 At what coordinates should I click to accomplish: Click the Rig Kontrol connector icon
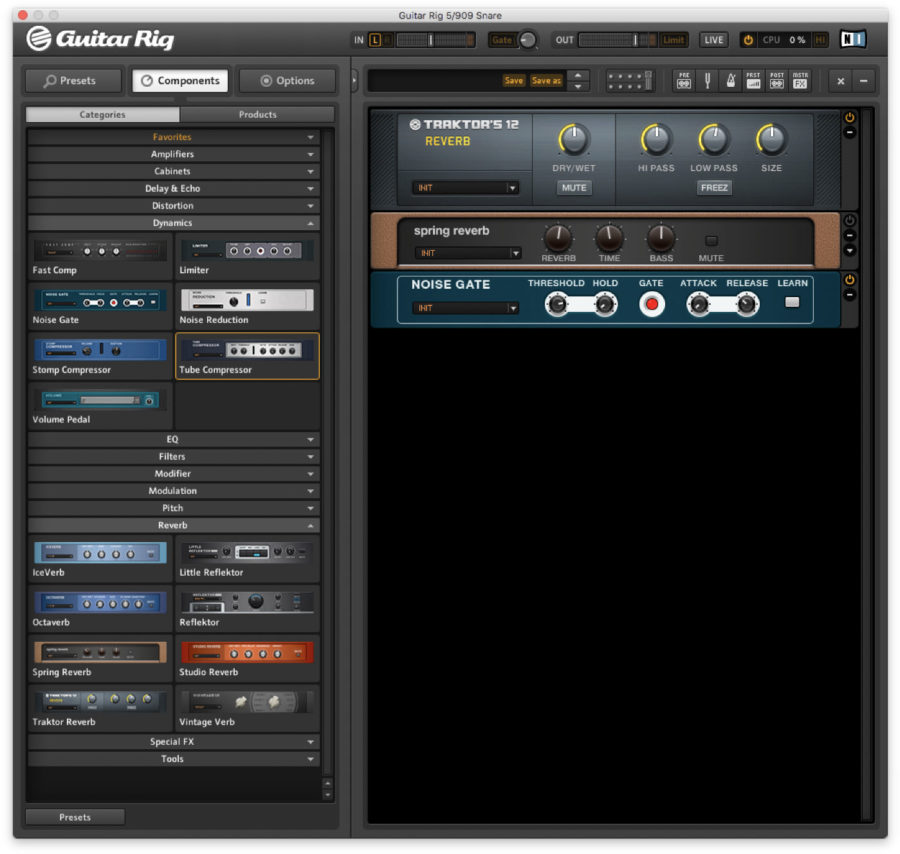coord(629,80)
